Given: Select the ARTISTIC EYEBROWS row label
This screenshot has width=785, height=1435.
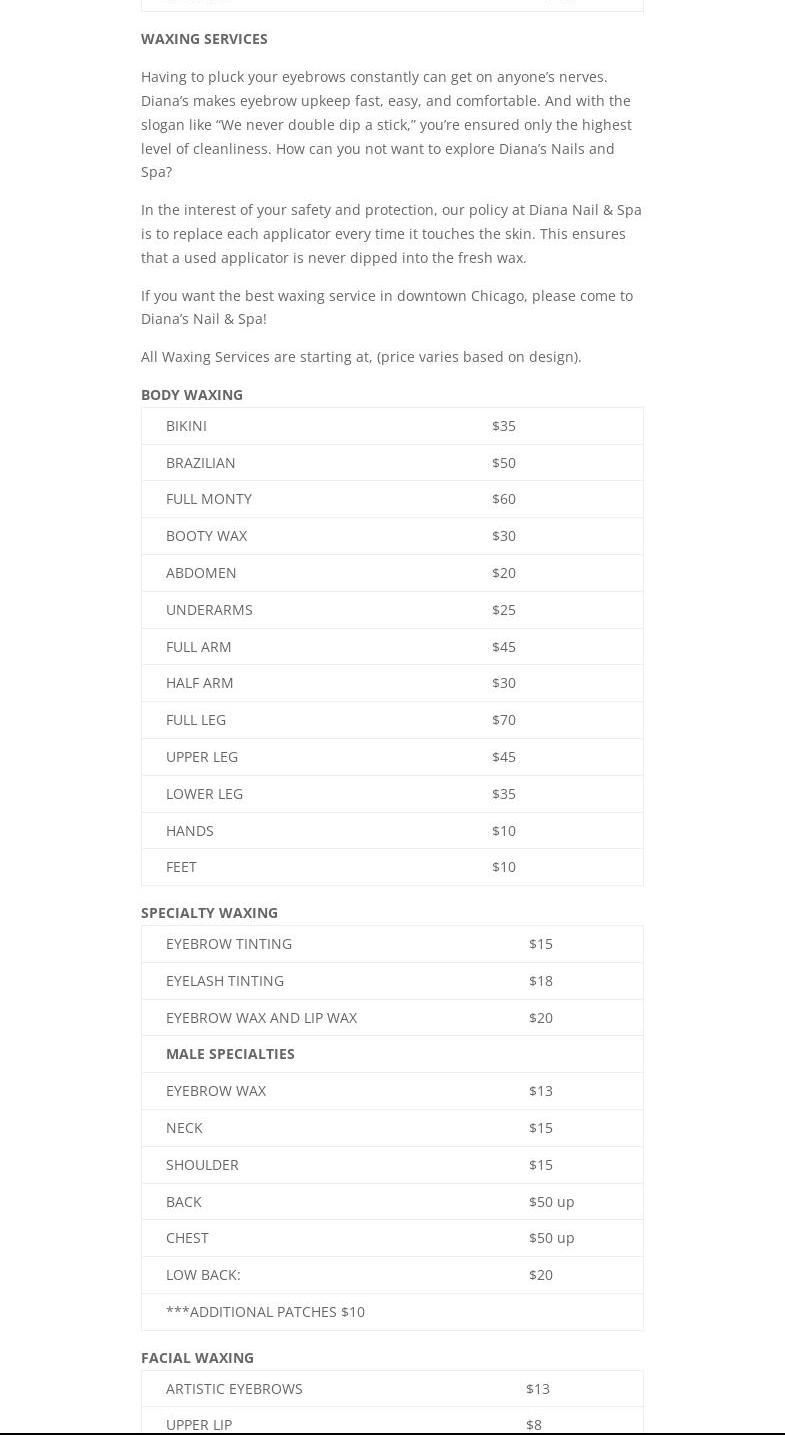Looking at the screenshot, I should click(234, 1389).
